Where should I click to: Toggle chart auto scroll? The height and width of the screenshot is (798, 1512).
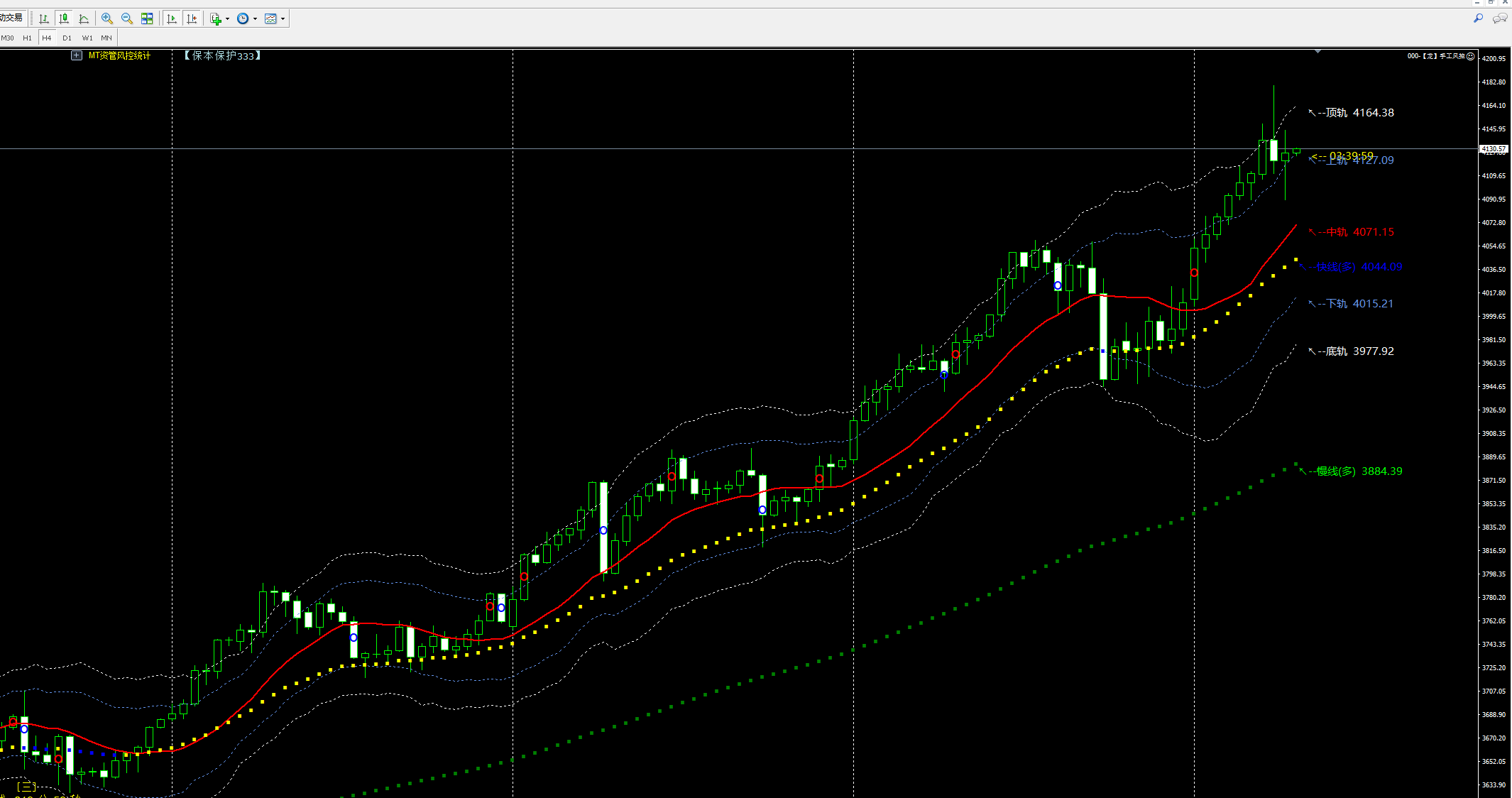point(171,19)
